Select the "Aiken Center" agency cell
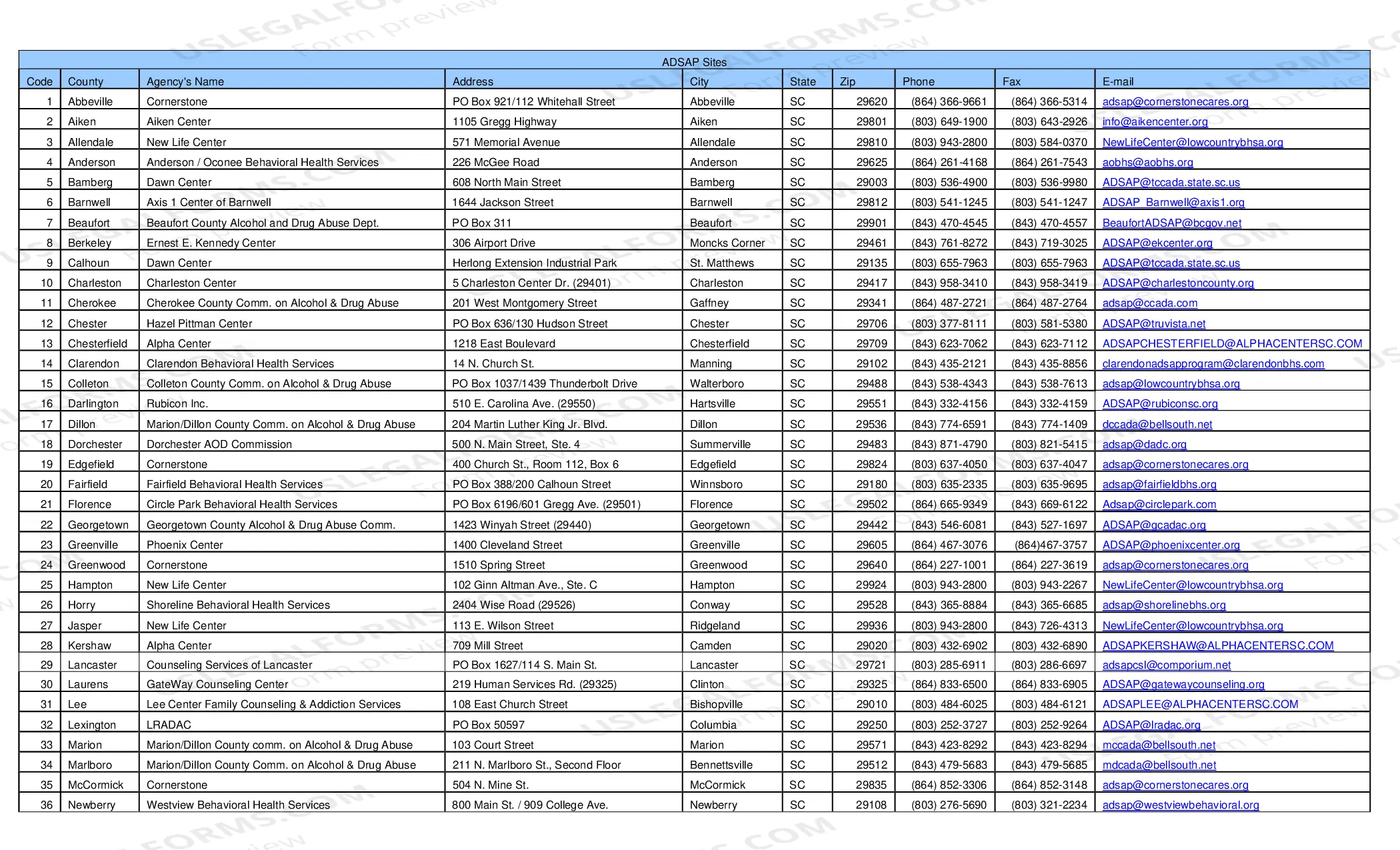This screenshot has width=1400, height=850. pyautogui.click(x=179, y=122)
